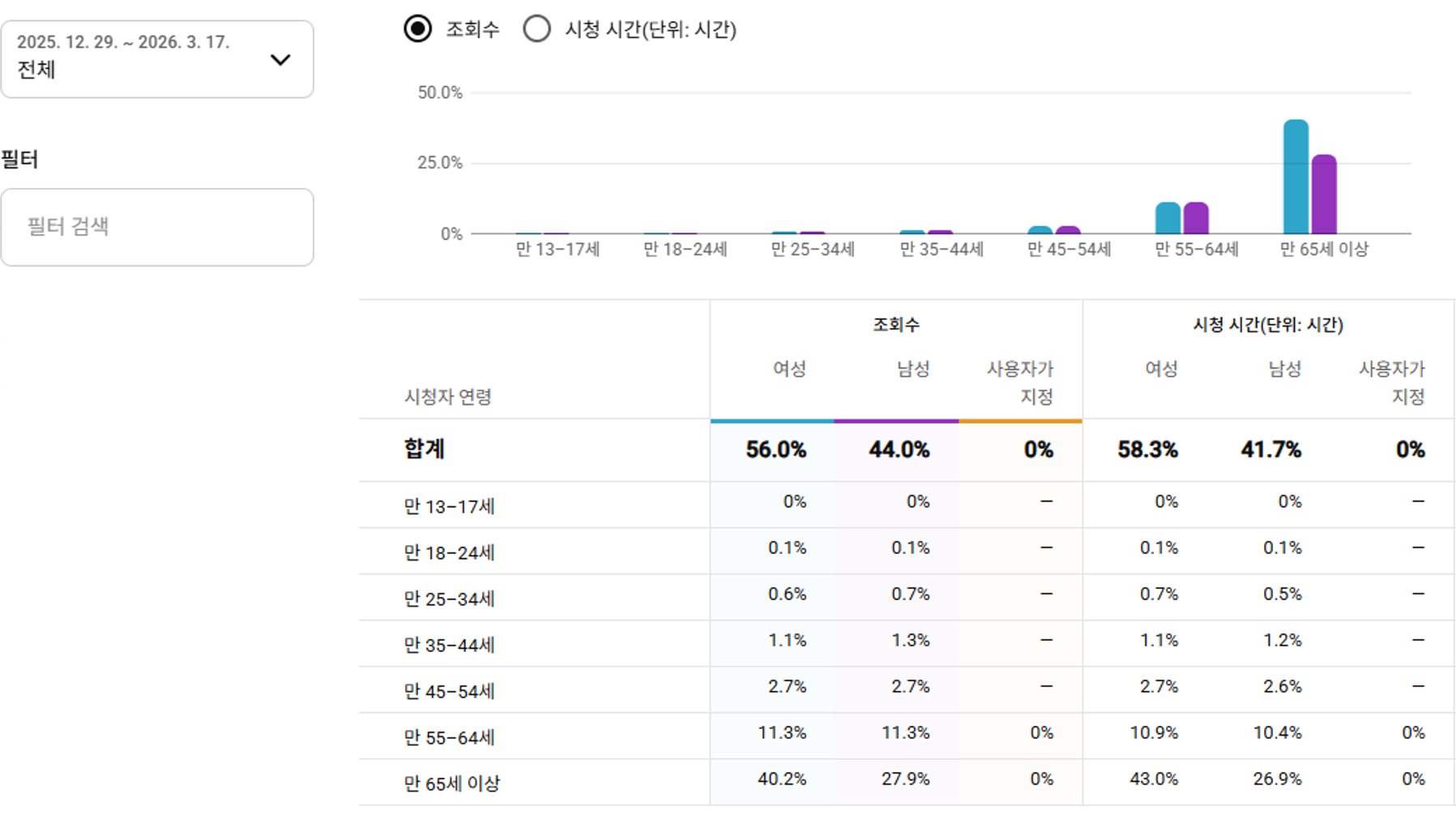Click the 남성 column header under 조회수
This screenshot has width=1456, height=823.
912,369
